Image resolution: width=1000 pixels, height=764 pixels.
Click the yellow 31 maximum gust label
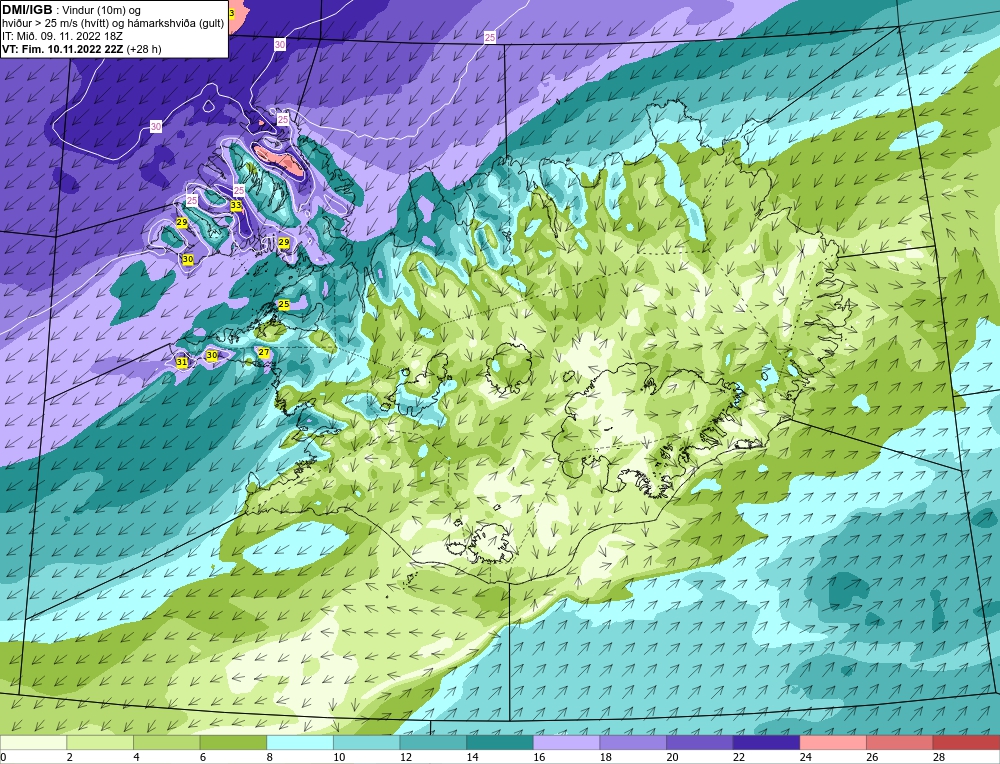(182, 362)
